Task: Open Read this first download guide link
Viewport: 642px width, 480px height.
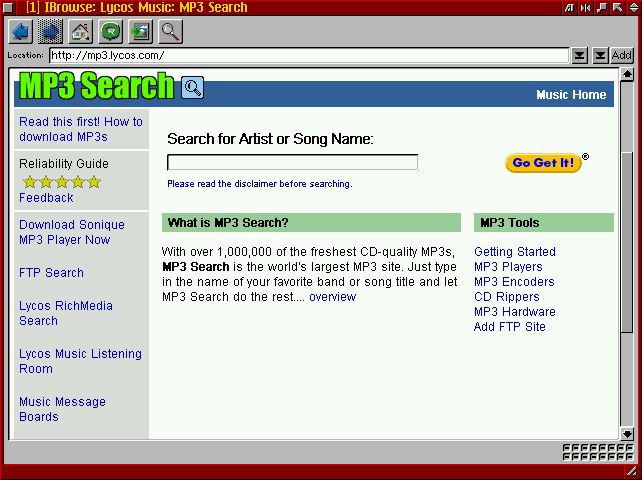Action: [x=81, y=129]
